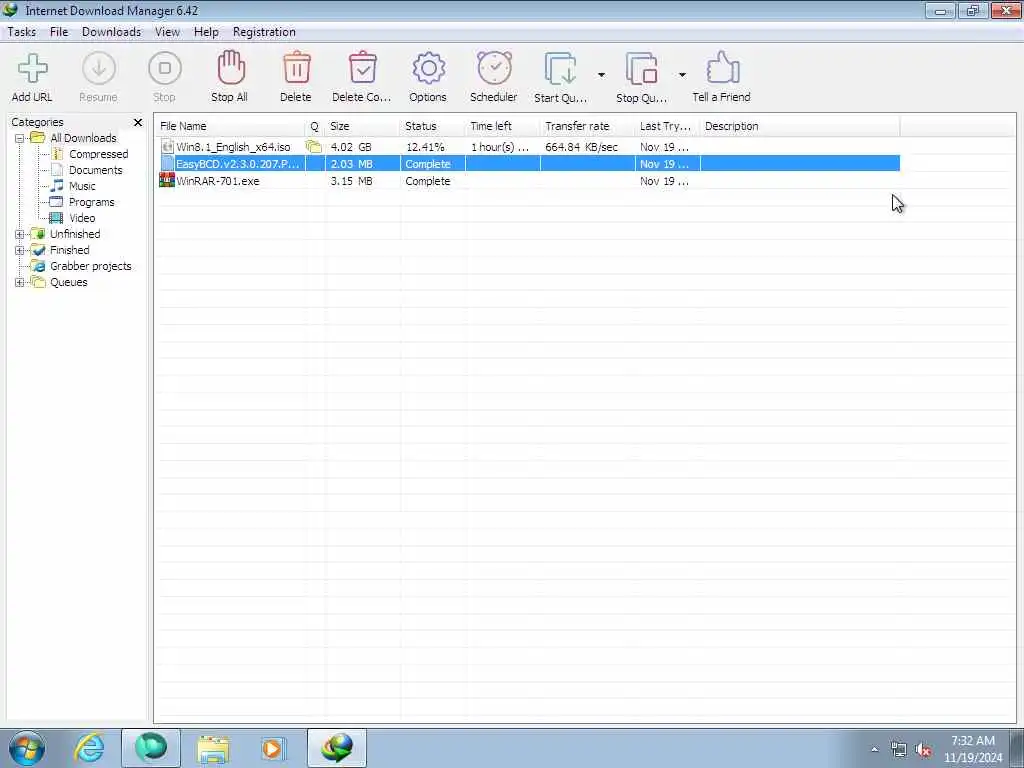This screenshot has width=1024, height=768.
Task: Select the All Downloads folder
Action: pos(84,138)
